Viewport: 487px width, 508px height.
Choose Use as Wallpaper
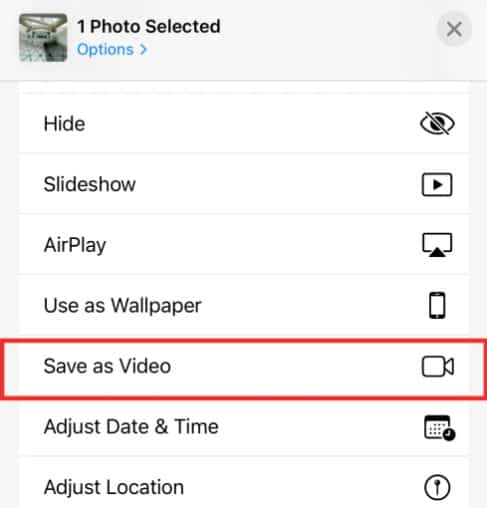244,305
